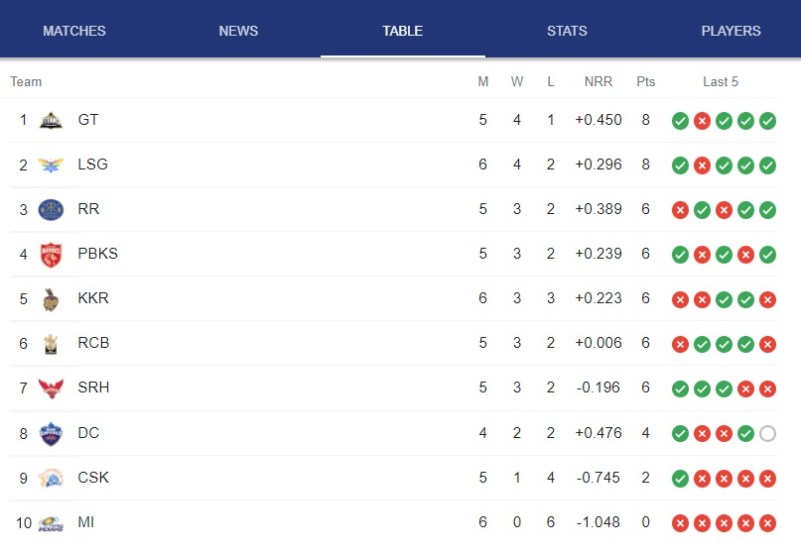The height and width of the screenshot is (552, 801).
Task: Open the PBKS team name link
Action: pyautogui.click(x=98, y=254)
